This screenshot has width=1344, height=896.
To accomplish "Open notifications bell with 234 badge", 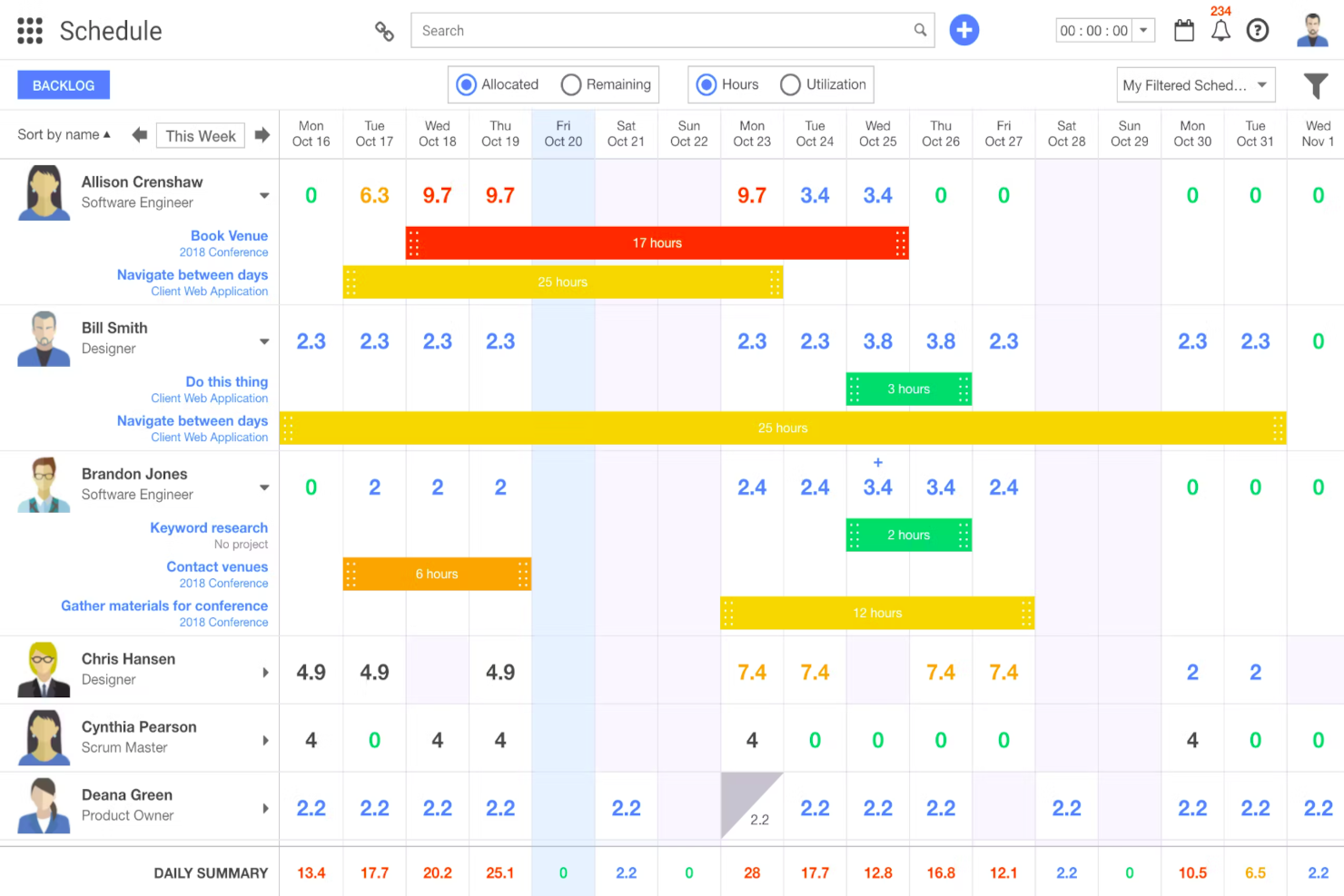I will (x=1220, y=31).
